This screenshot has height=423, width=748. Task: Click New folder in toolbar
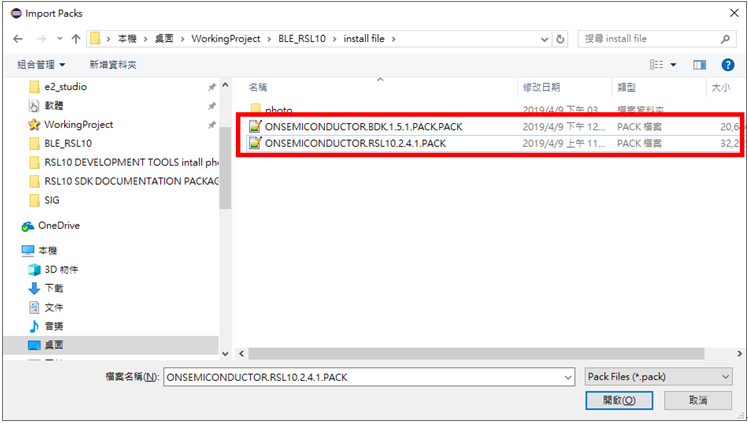113,65
